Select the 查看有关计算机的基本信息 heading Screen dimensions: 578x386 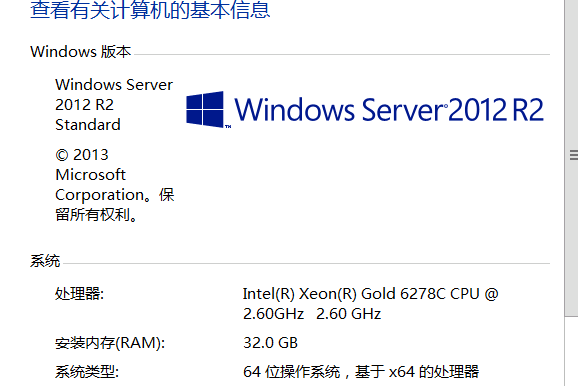pyautogui.click(x=150, y=9)
